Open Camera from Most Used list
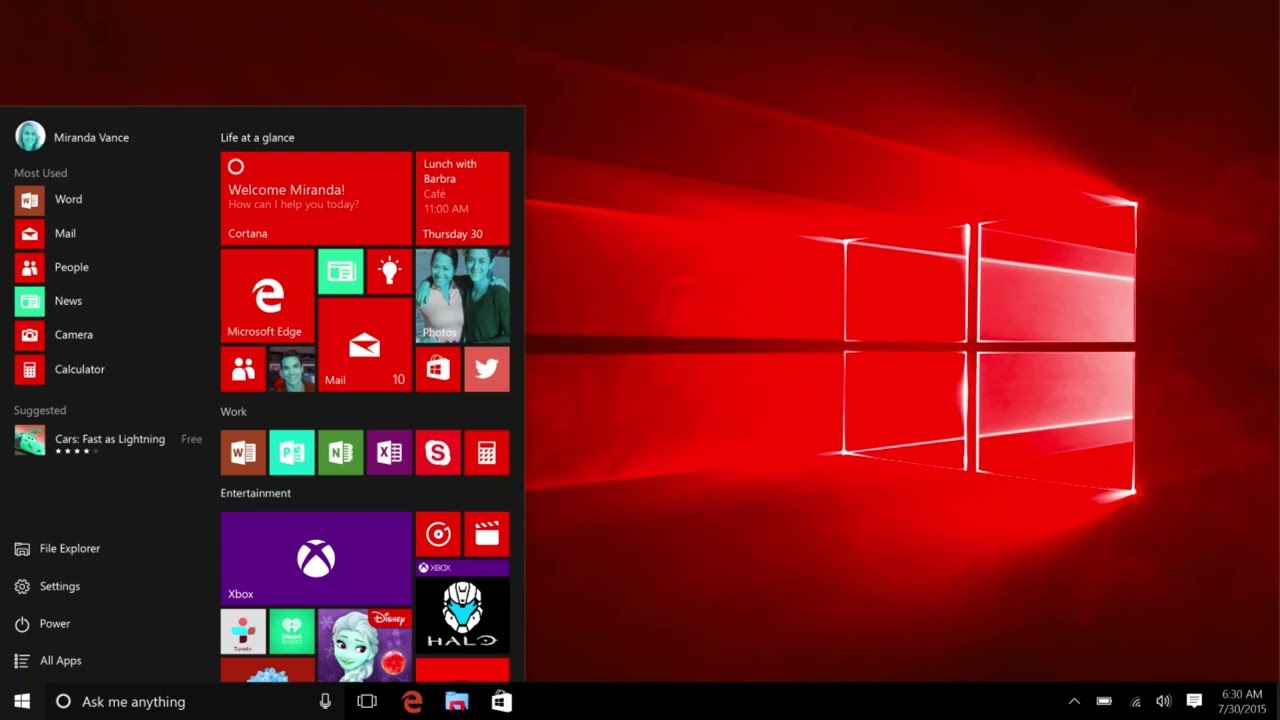1280x720 pixels. point(108,335)
